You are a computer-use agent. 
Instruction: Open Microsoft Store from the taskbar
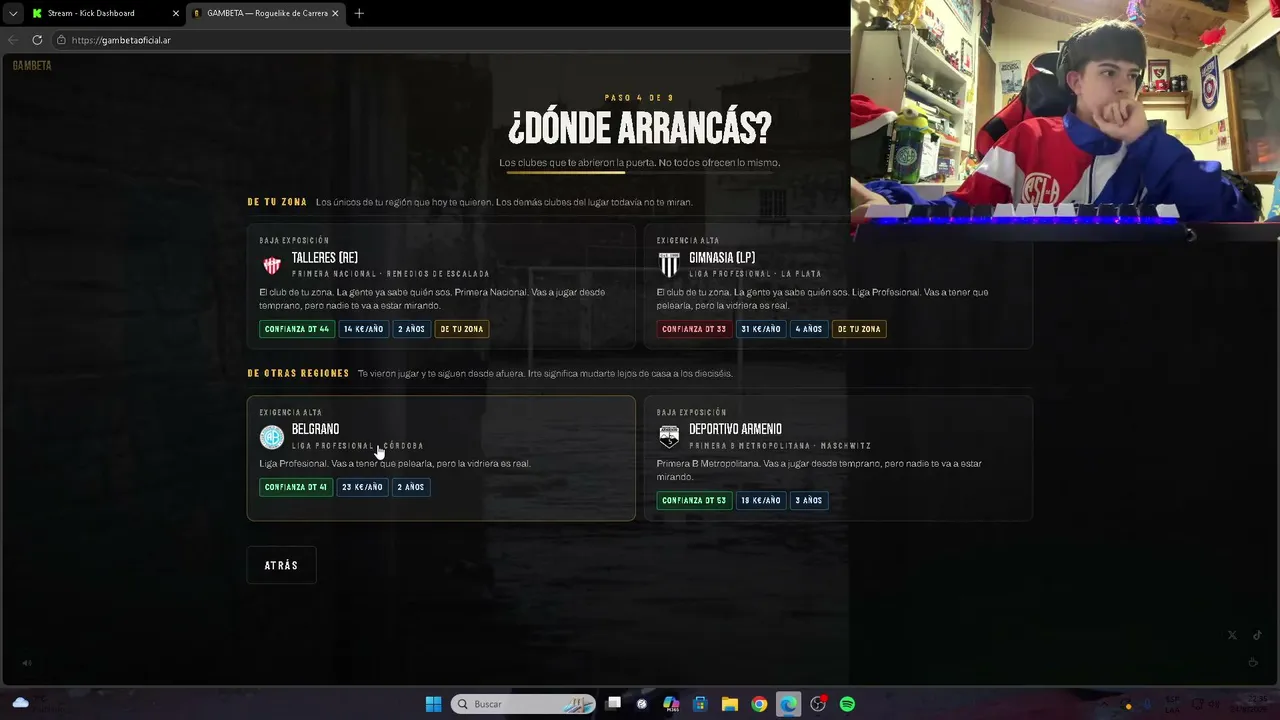tap(700, 704)
